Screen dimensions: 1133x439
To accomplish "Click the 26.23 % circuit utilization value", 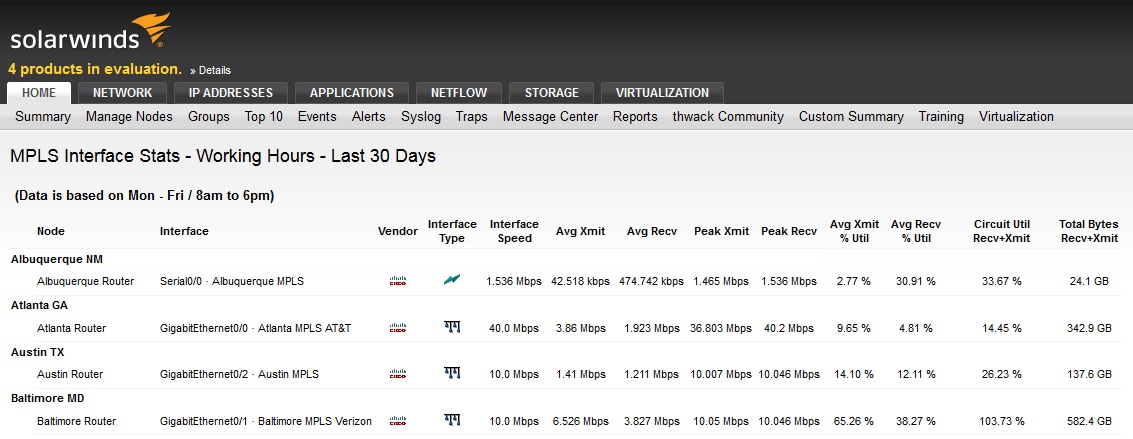I will tap(1001, 374).
